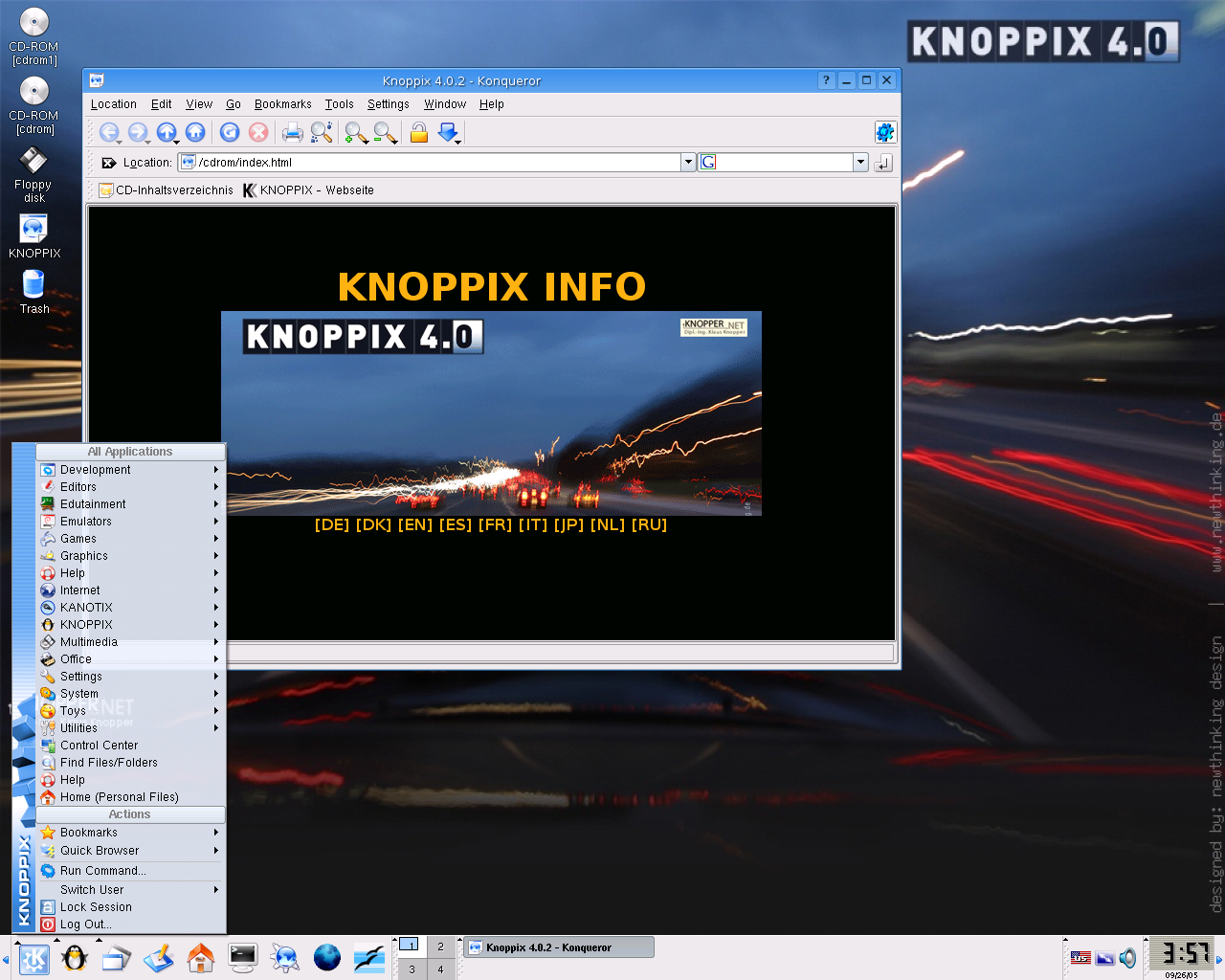Click the Google search input field

point(776,163)
